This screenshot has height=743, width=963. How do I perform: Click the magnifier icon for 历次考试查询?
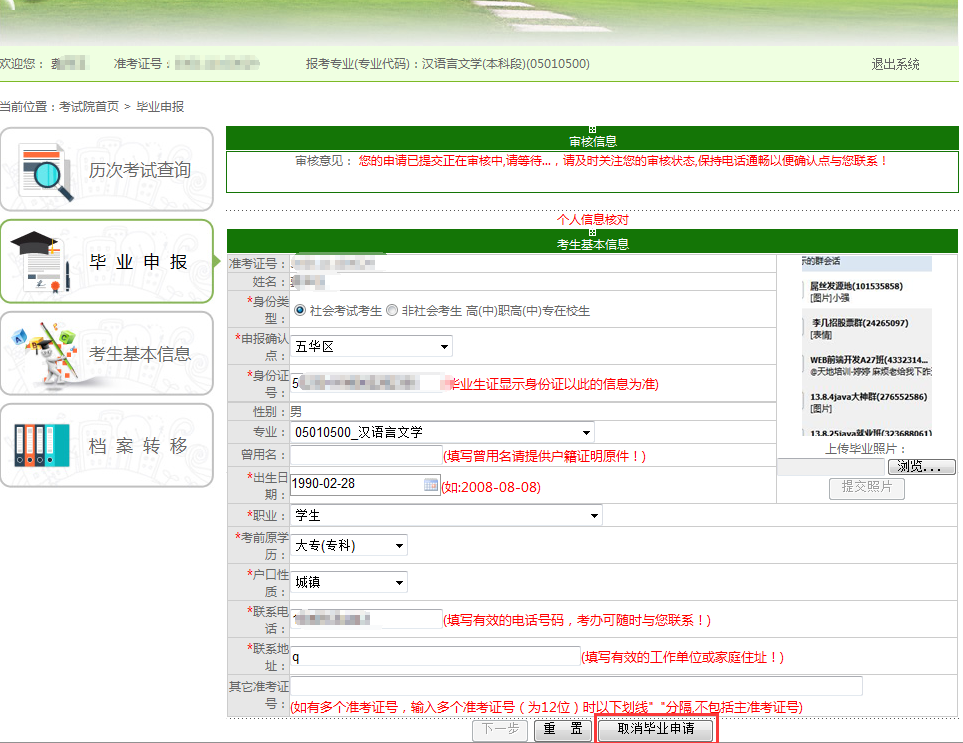pos(47,171)
